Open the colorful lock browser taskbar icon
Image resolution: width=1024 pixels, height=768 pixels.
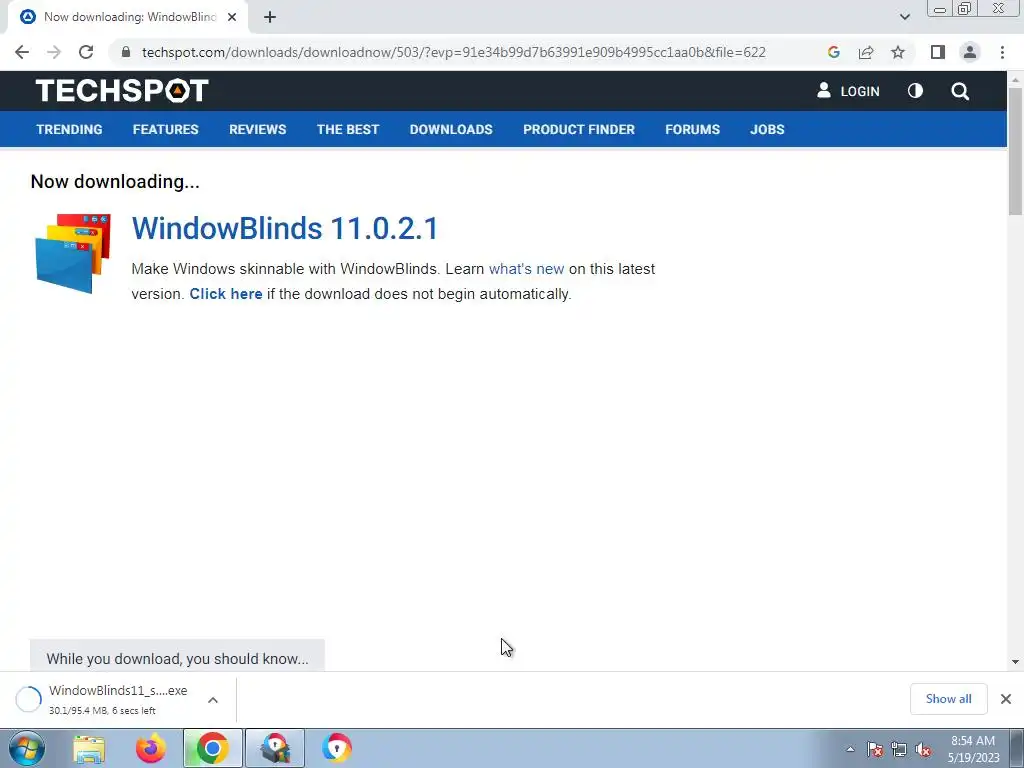pyautogui.click(x=336, y=748)
